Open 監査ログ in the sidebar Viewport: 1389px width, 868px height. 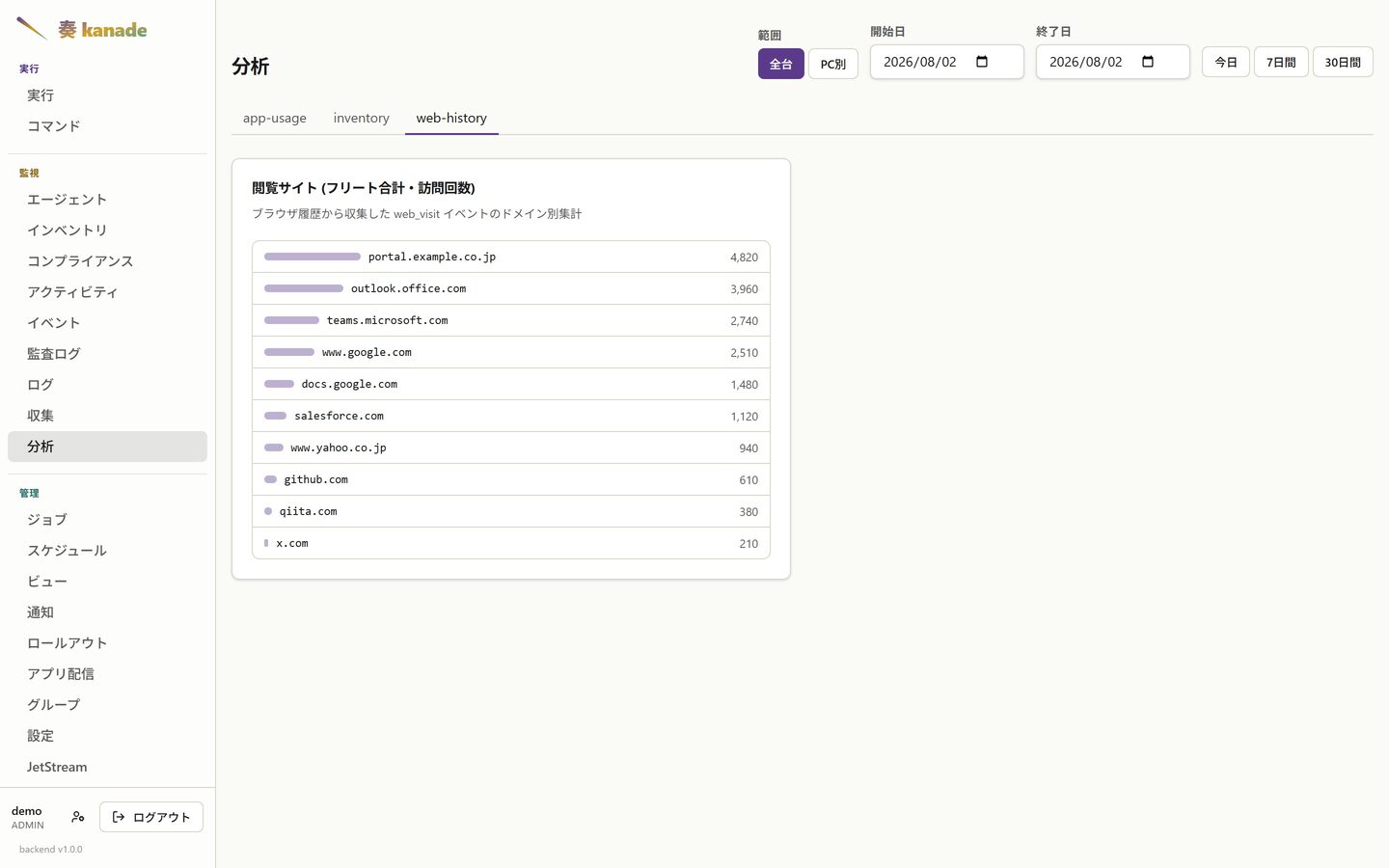[107, 354]
